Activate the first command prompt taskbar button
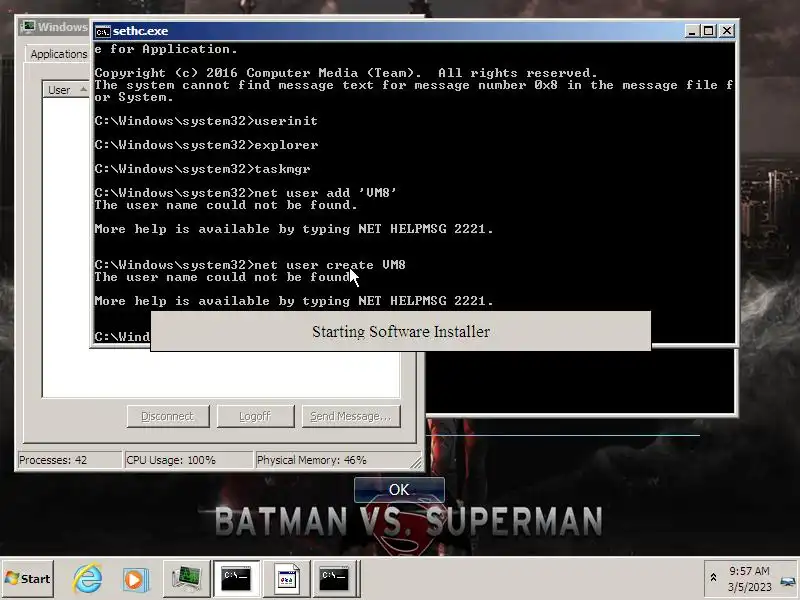Image resolution: width=800 pixels, height=600 pixels. click(236, 579)
